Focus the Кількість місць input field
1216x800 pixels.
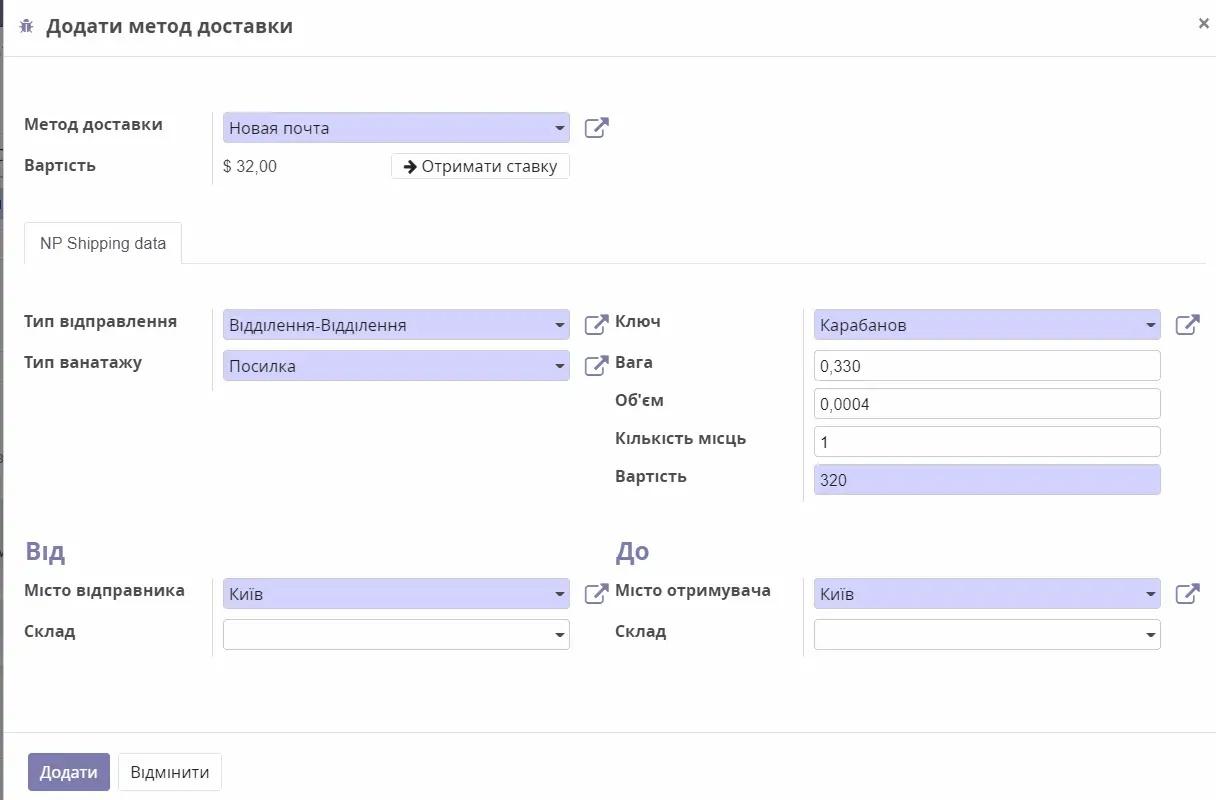click(x=987, y=442)
